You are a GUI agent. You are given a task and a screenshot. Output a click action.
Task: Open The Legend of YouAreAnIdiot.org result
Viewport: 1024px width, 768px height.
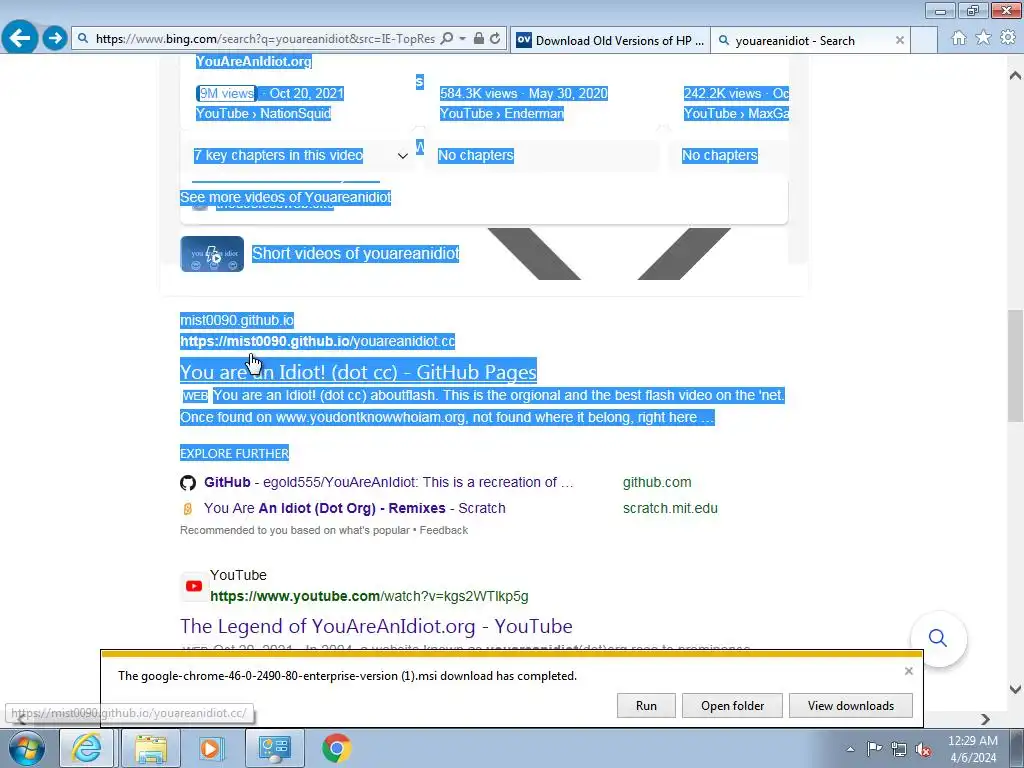tap(376, 626)
